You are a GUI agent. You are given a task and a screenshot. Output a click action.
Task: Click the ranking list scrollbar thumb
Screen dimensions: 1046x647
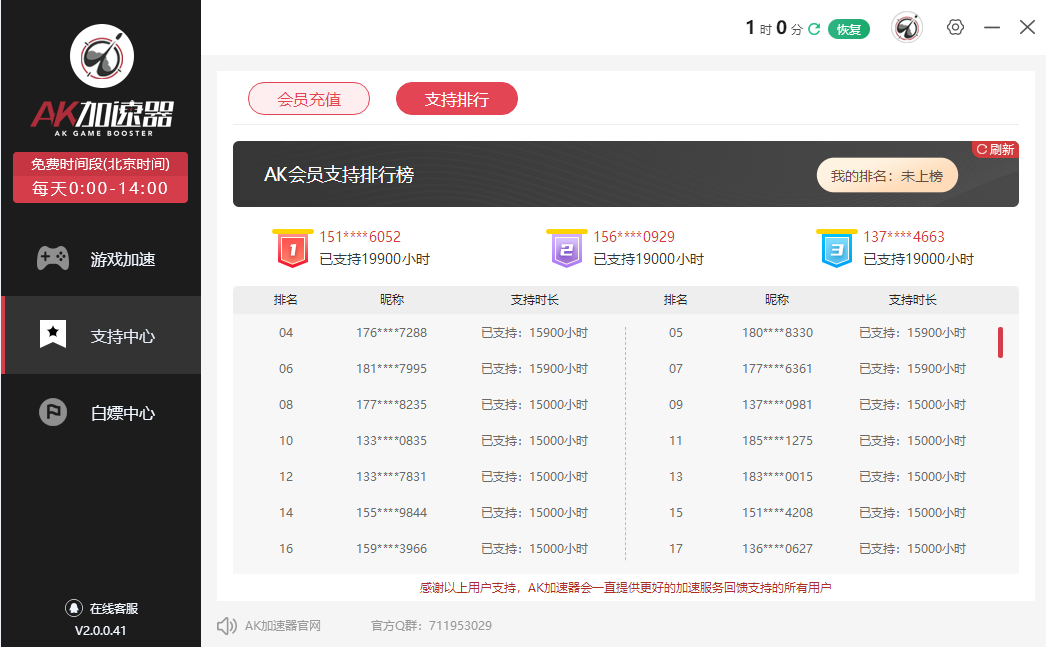click(1000, 342)
